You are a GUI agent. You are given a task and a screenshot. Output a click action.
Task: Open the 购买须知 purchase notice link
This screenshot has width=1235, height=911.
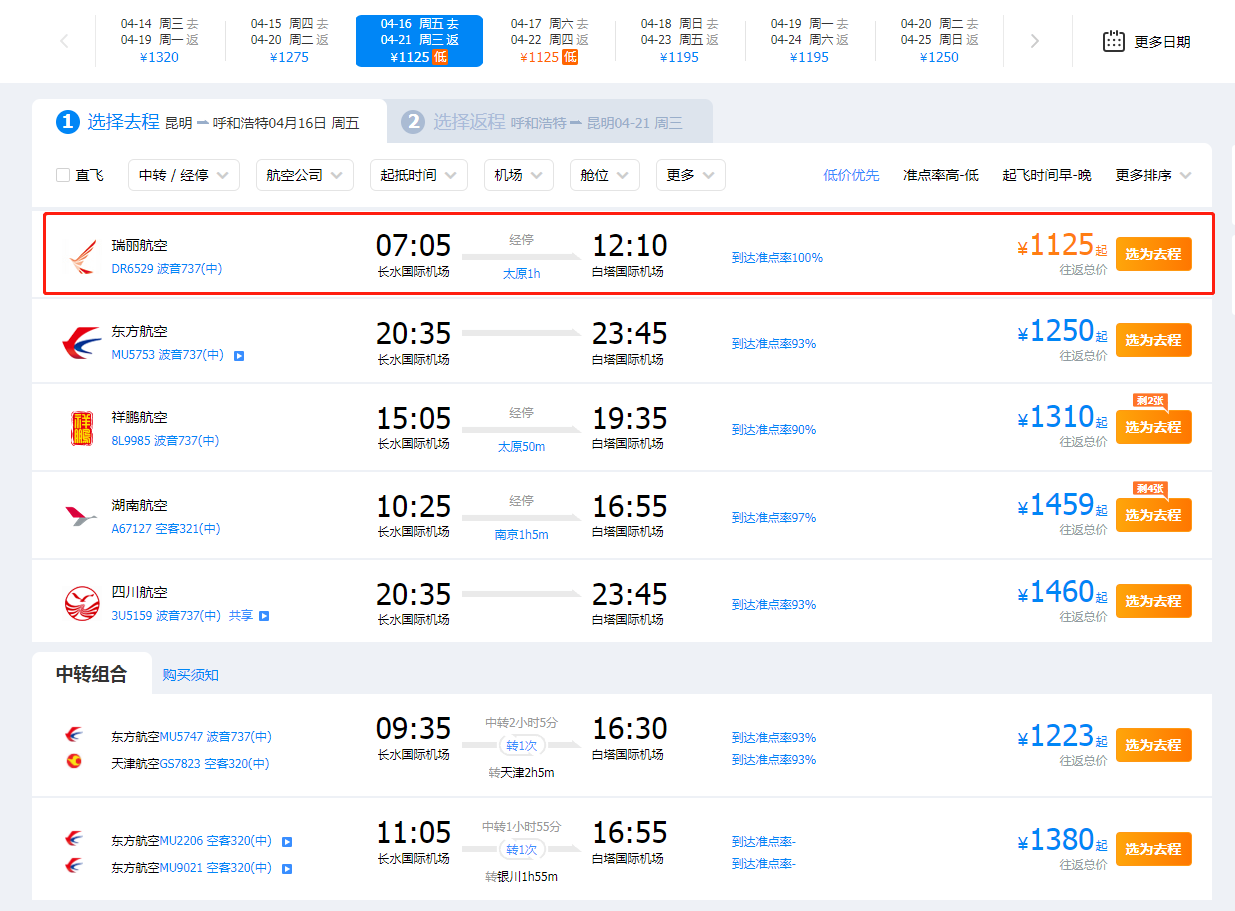pyautogui.click(x=191, y=675)
